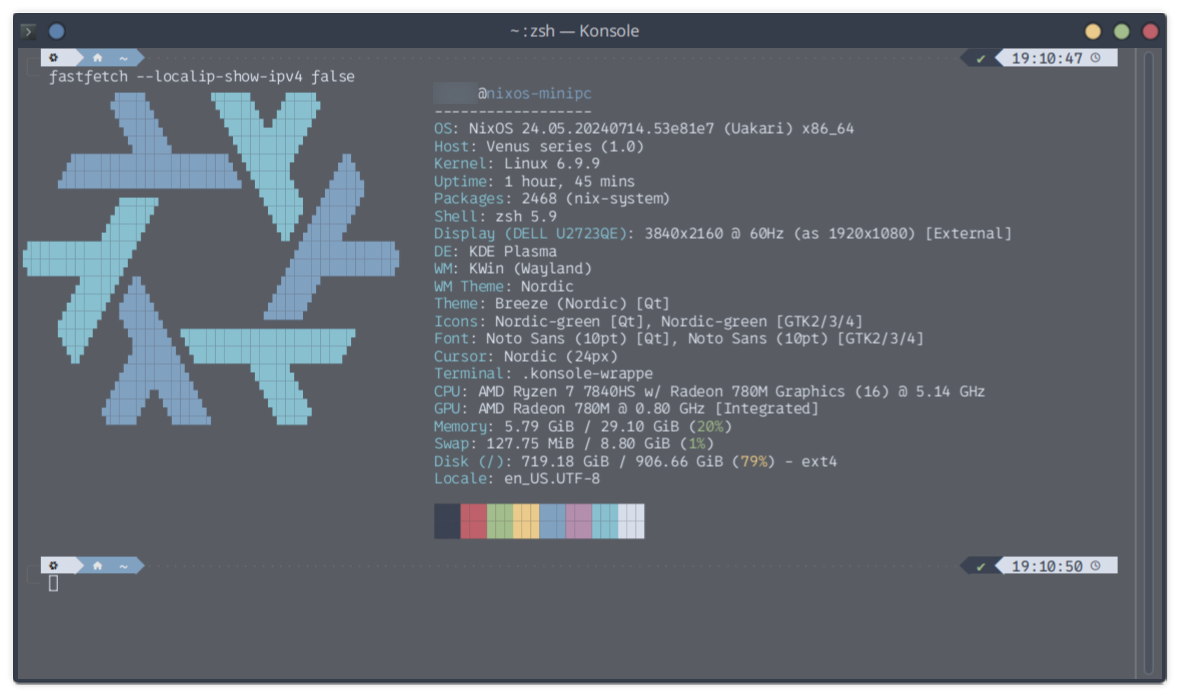Click the fastfetch command text
The height and width of the screenshot is (696, 1178).
pos(201,76)
